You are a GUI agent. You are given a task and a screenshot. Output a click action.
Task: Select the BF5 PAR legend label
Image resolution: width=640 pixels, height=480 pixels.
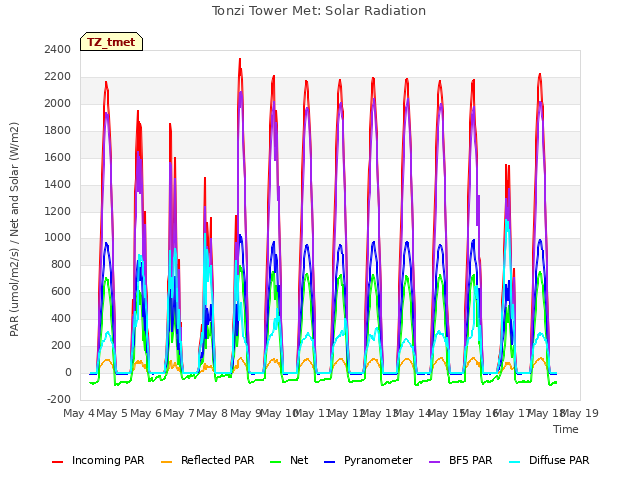pyautogui.click(x=471, y=460)
